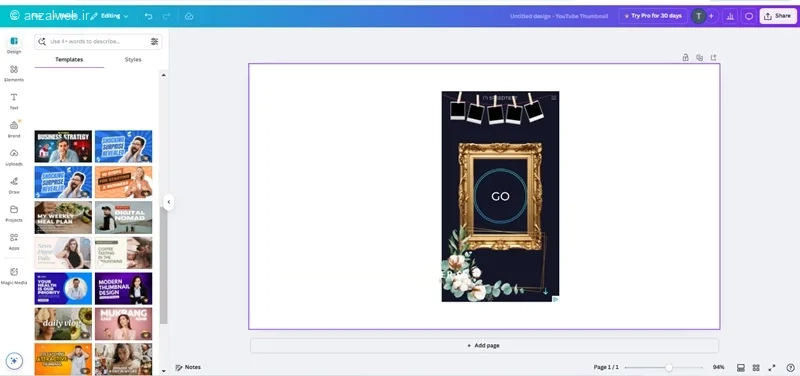Open the Projects panel
800x376 pixels.
pos(14,213)
